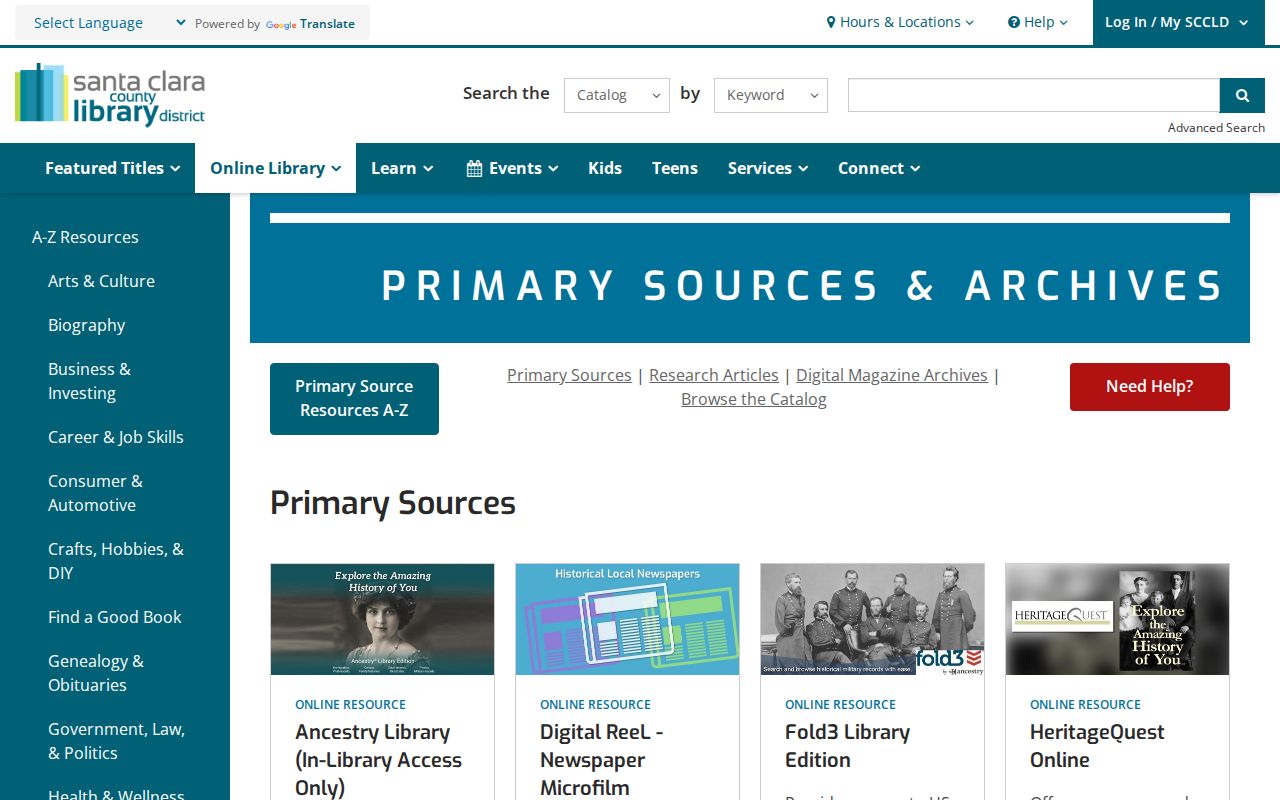Click the magnifying glass search button

(1242, 95)
